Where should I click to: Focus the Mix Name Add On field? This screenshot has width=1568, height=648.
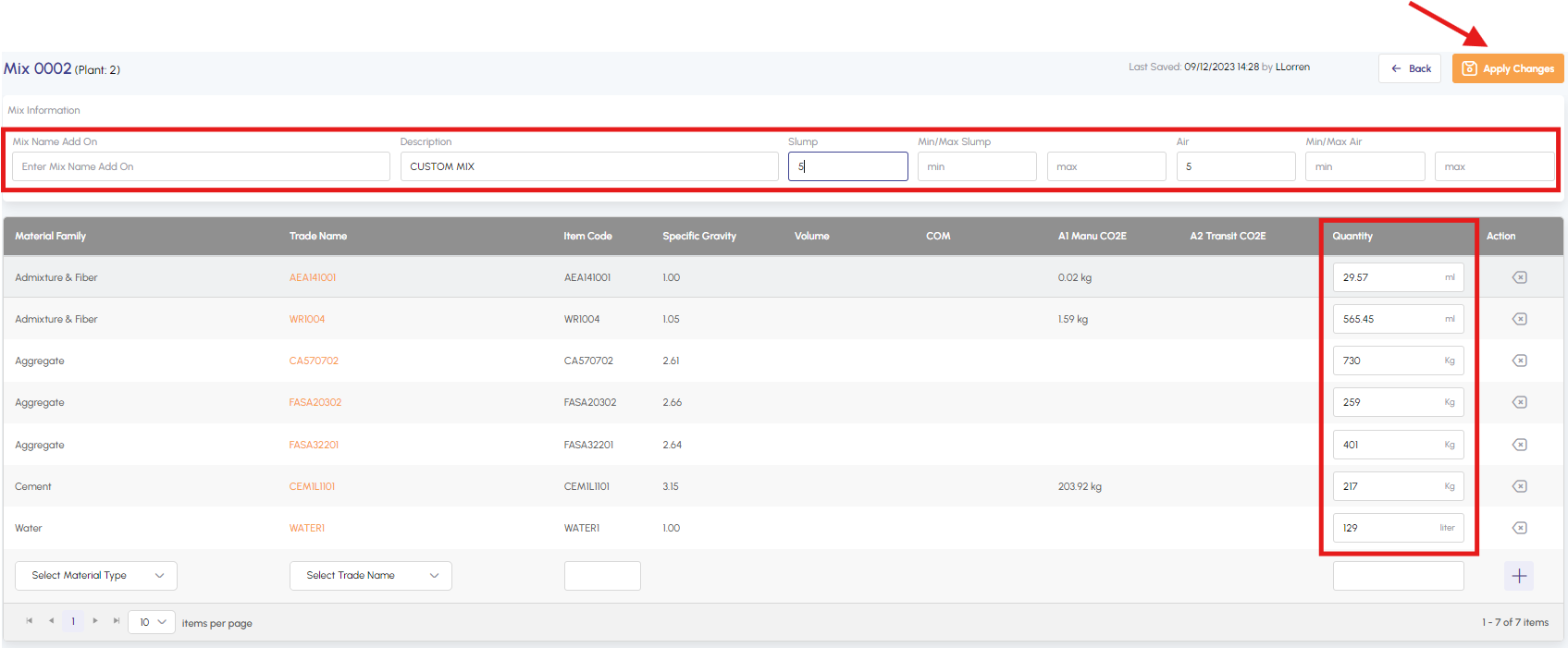click(201, 166)
